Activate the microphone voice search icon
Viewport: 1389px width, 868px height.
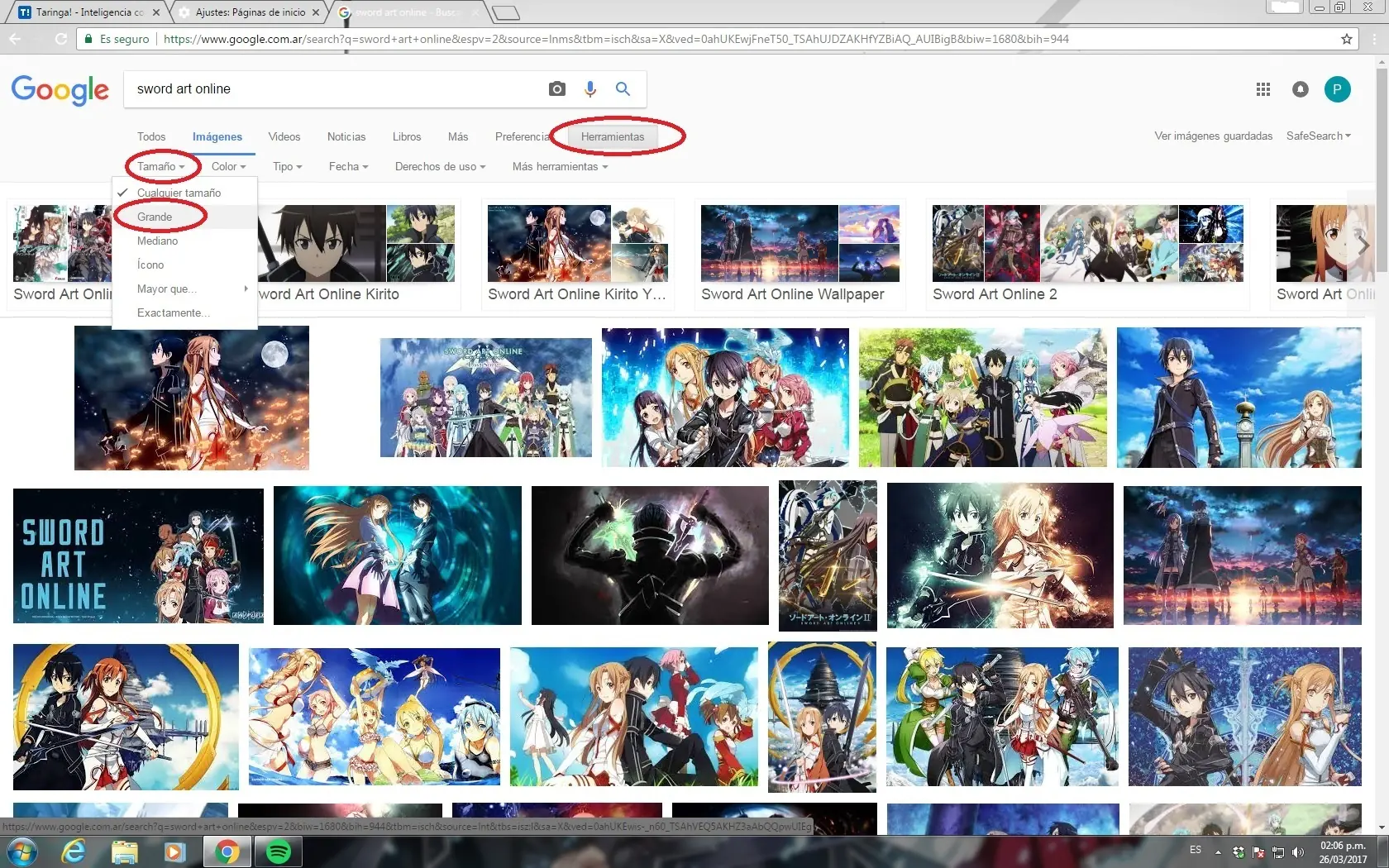(590, 89)
